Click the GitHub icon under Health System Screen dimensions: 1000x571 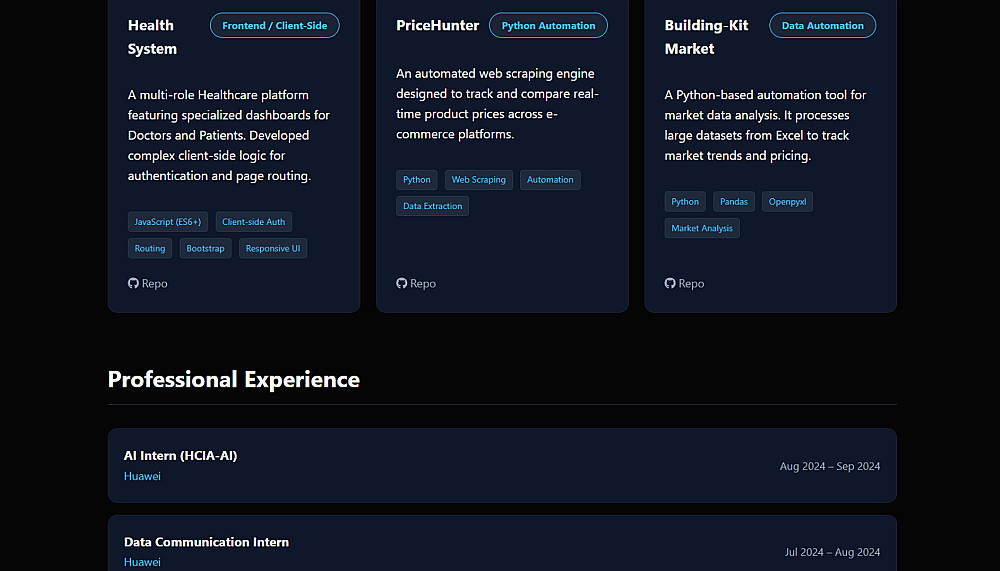[133, 284]
